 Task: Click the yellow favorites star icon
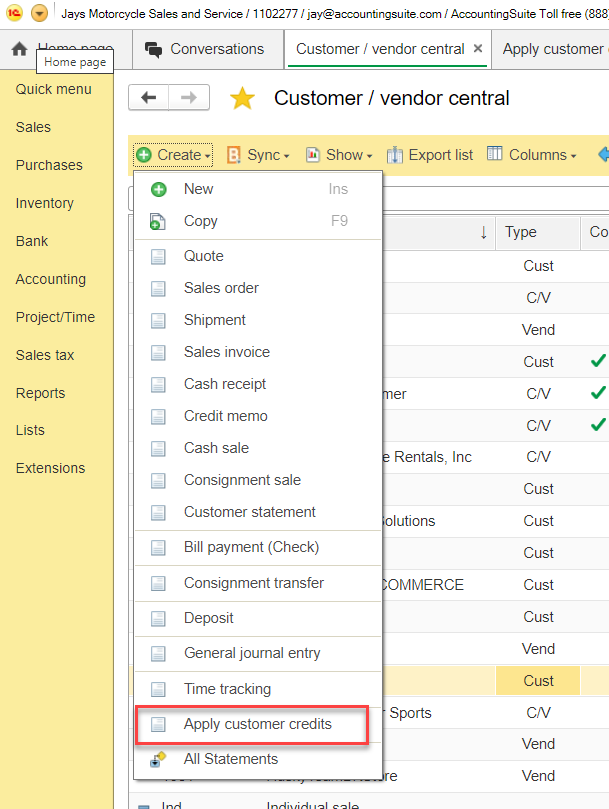pyautogui.click(x=242, y=98)
